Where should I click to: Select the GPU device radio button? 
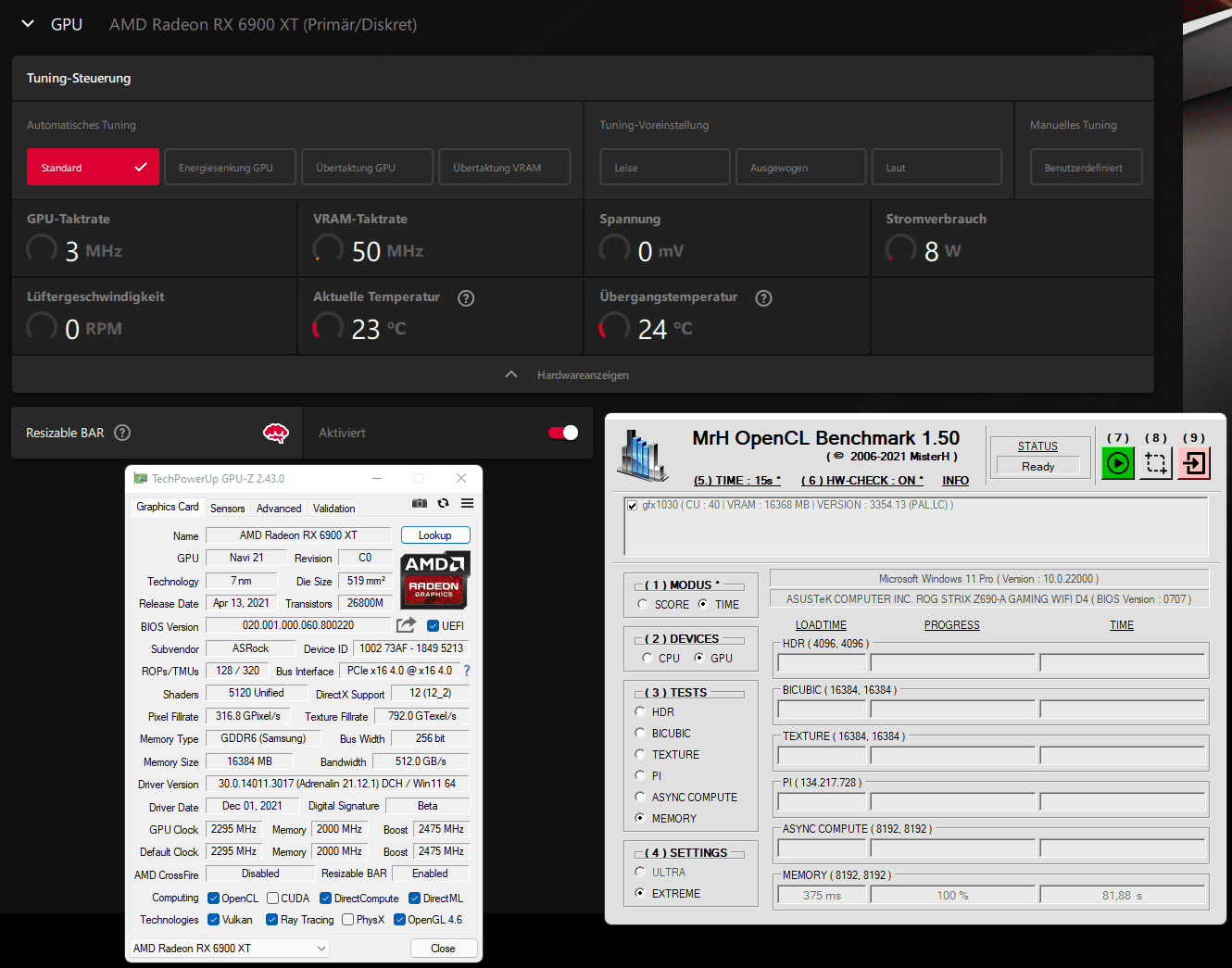click(x=699, y=658)
